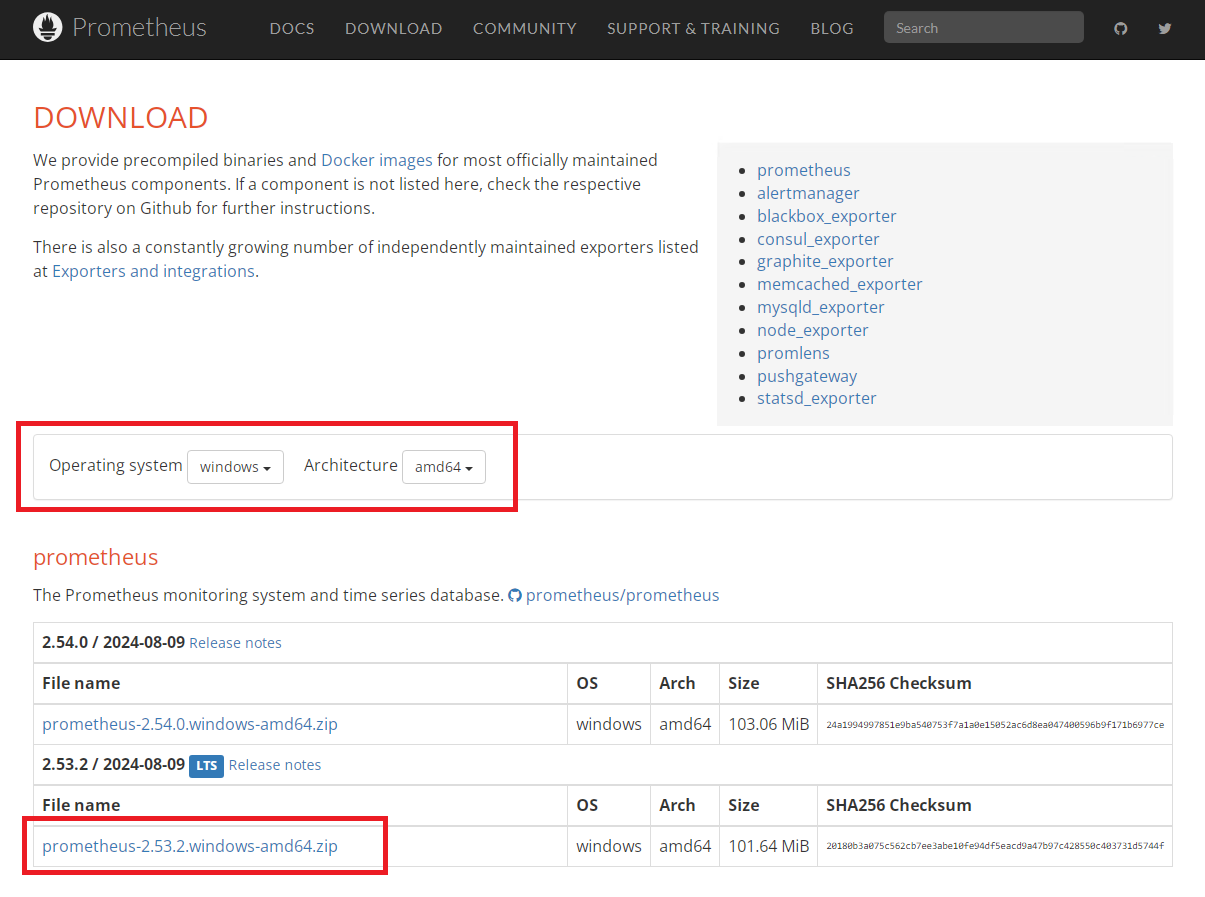Open the Exporters and integrations link
The height and width of the screenshot is (897, 1205).
[153, 271]
